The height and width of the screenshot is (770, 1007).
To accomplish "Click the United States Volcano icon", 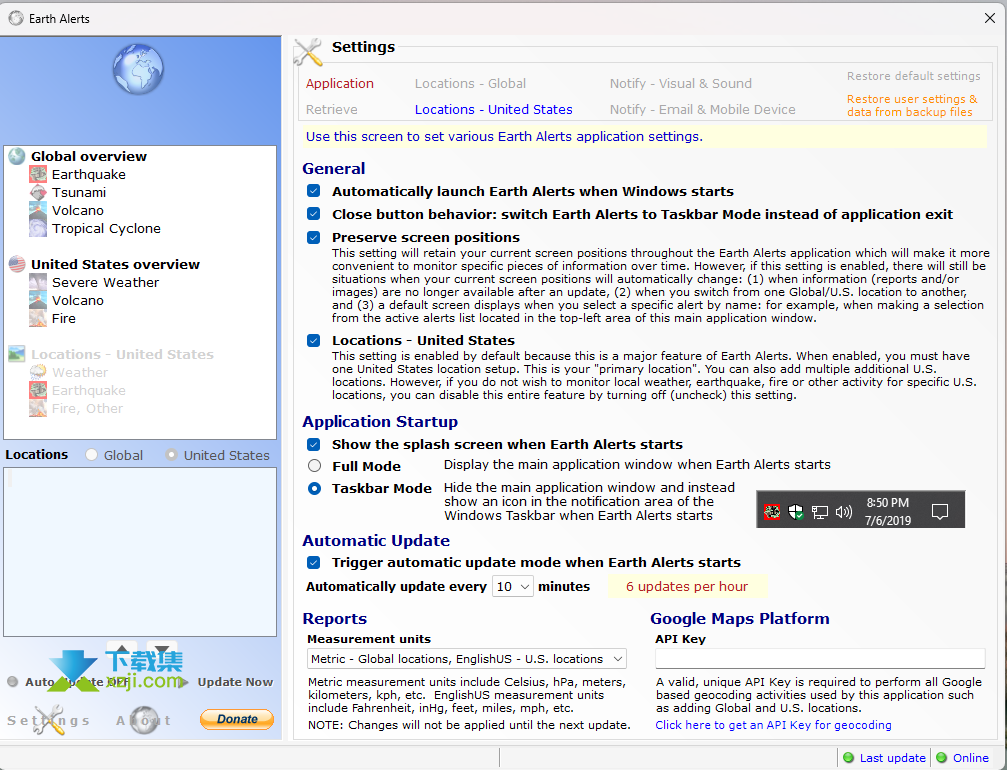I will (38, 300).
